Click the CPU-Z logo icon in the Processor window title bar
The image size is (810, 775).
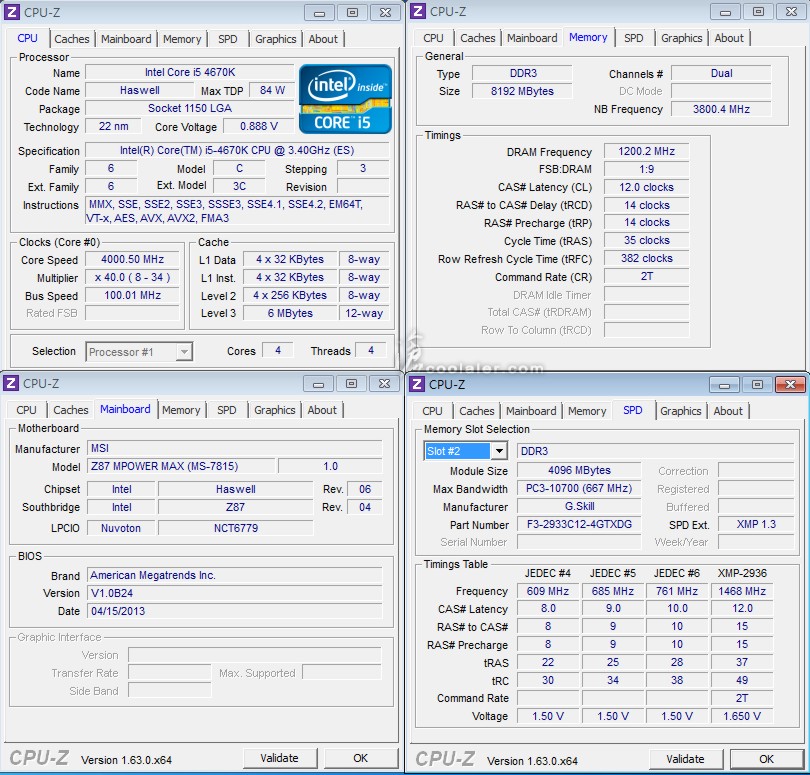pos(12,12)
